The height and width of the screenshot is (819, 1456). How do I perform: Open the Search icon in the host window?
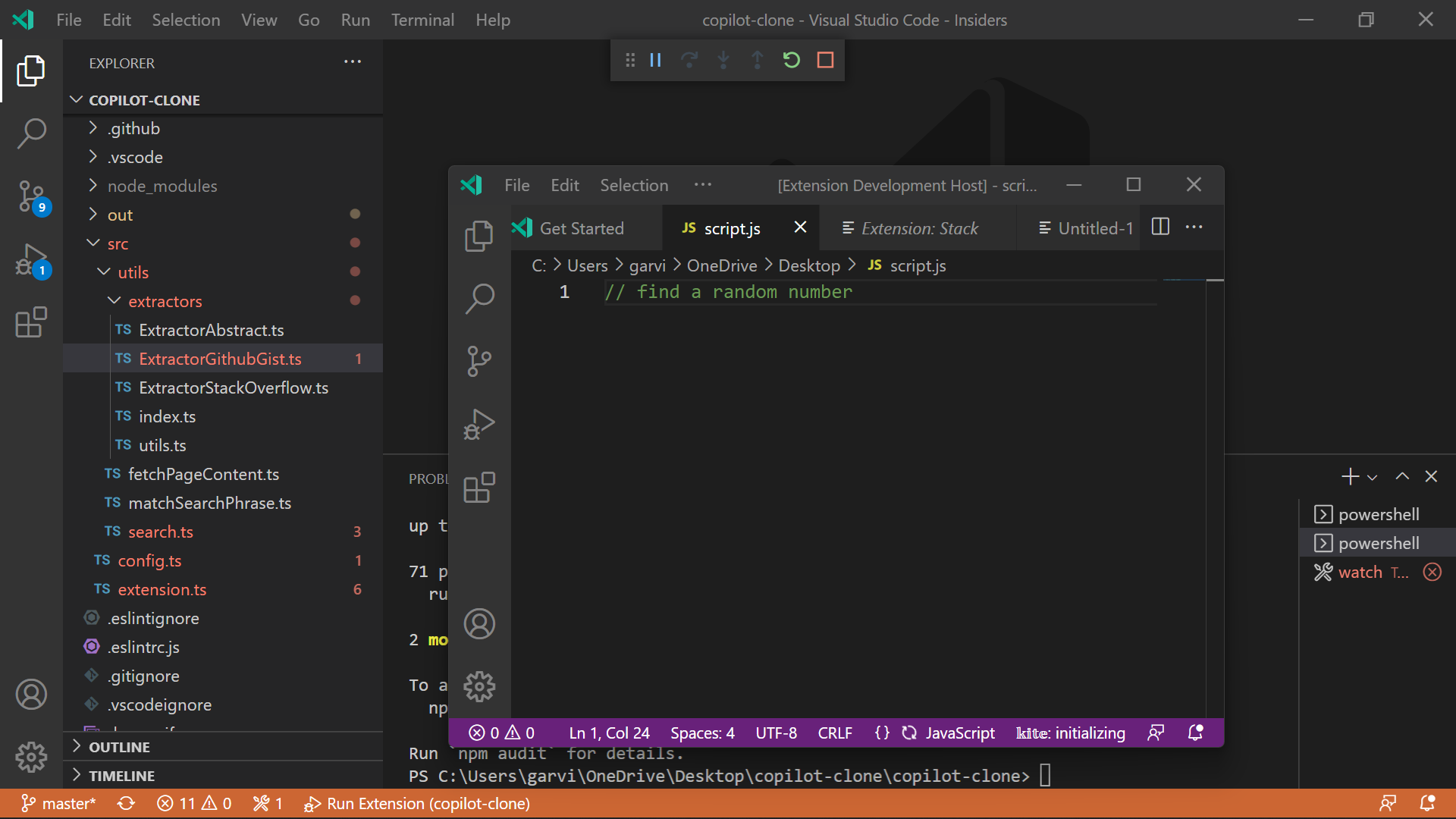point(479,298)
